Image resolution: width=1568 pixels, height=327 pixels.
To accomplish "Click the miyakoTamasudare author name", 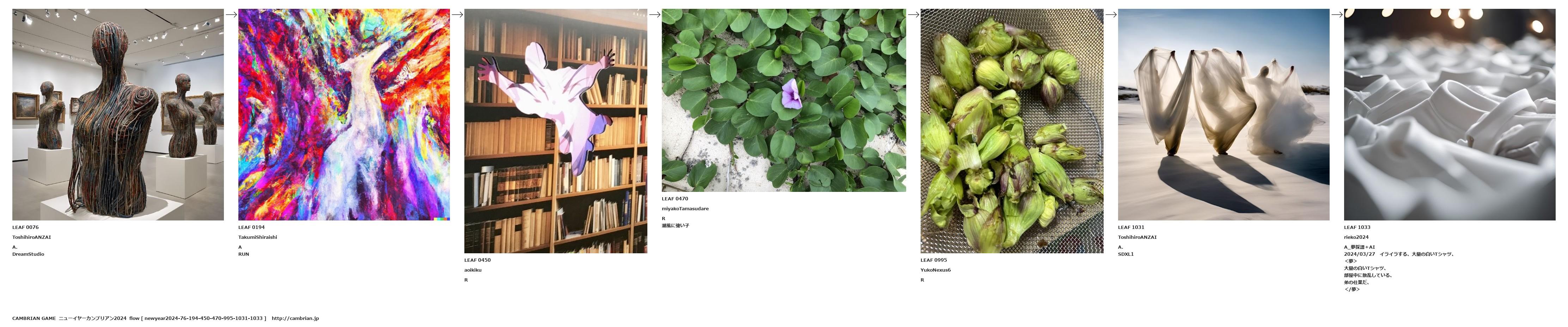I will click(685, 208).
